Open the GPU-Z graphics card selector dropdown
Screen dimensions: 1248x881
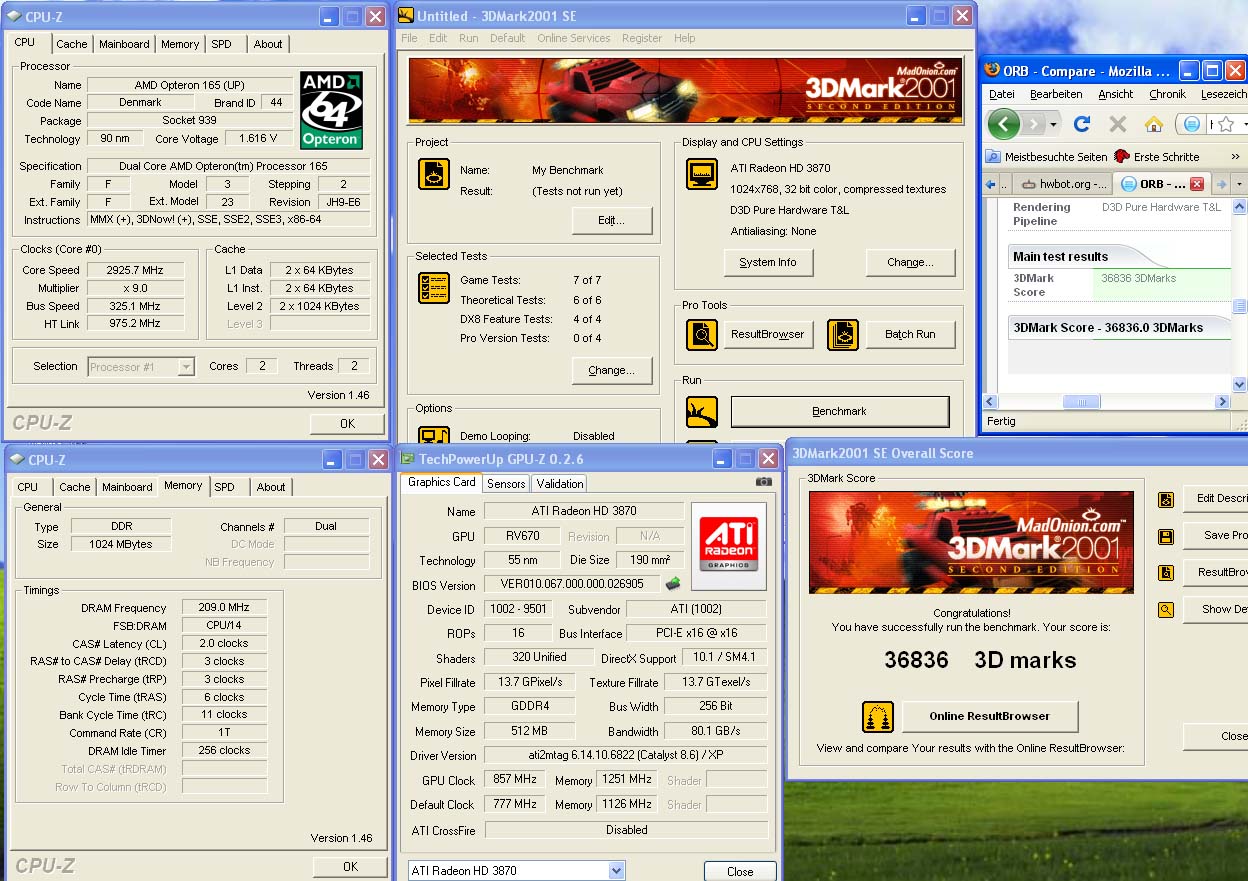point(616,871)
